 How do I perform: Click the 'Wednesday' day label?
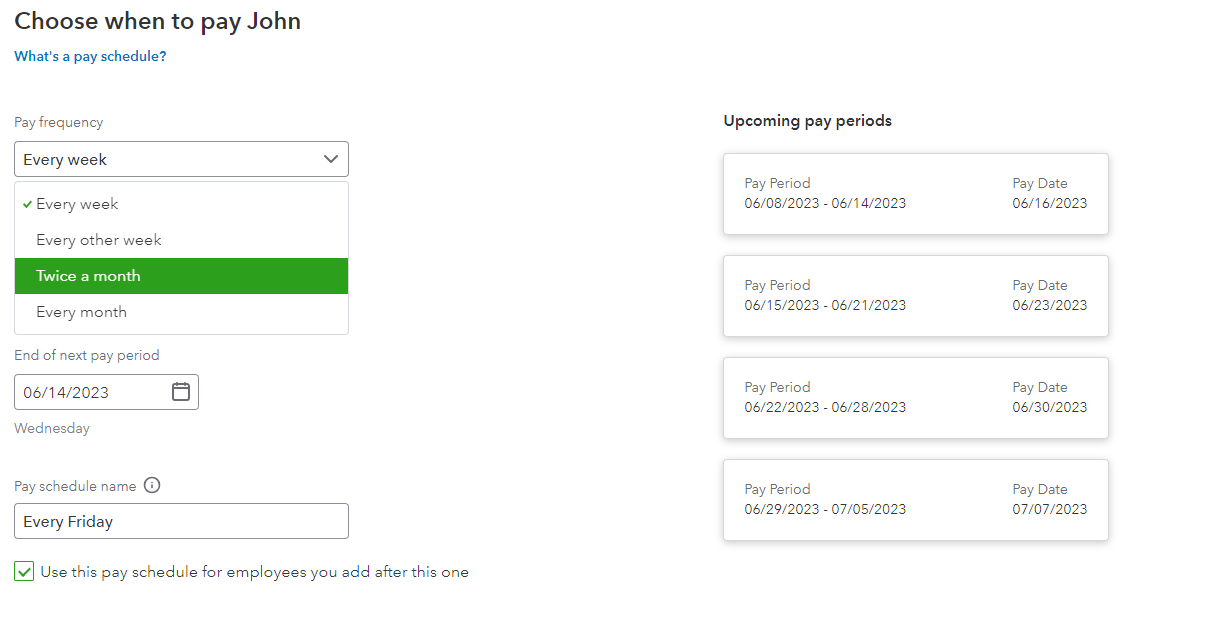52,428
